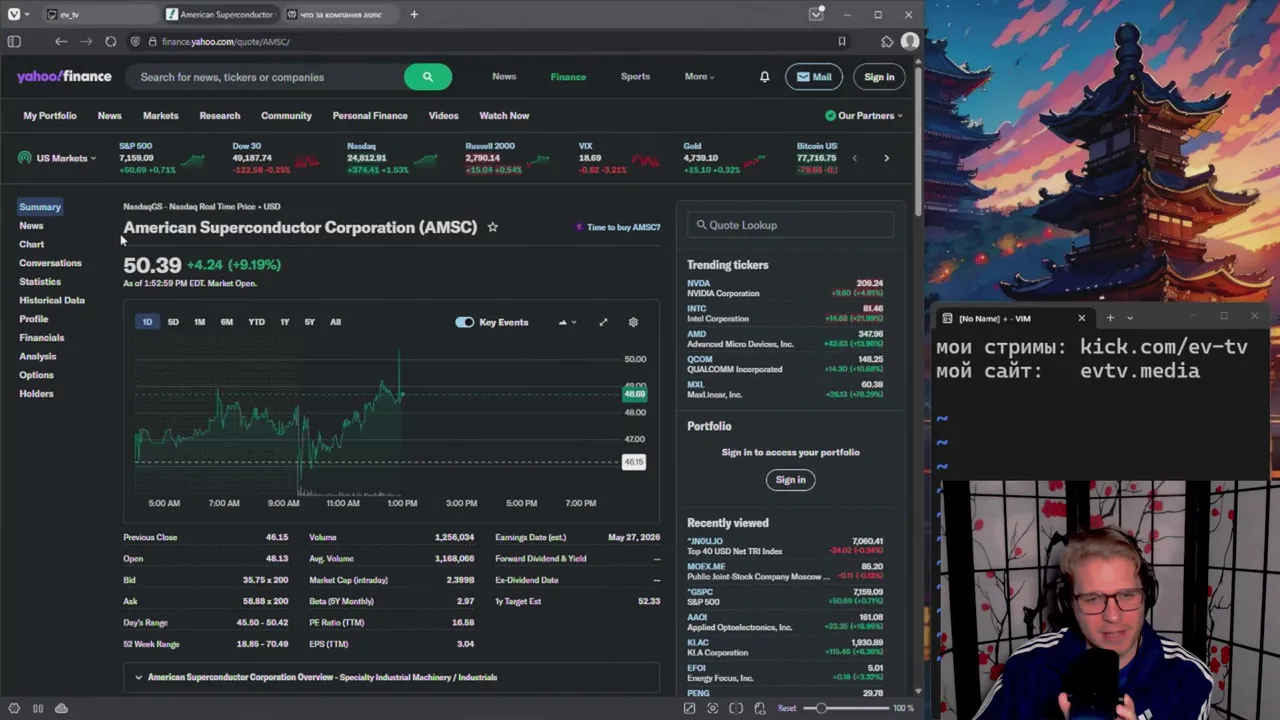Select 1Y chart range
Screen dimensions: 1280x720
pyautogui.click(x=285, y=322)
